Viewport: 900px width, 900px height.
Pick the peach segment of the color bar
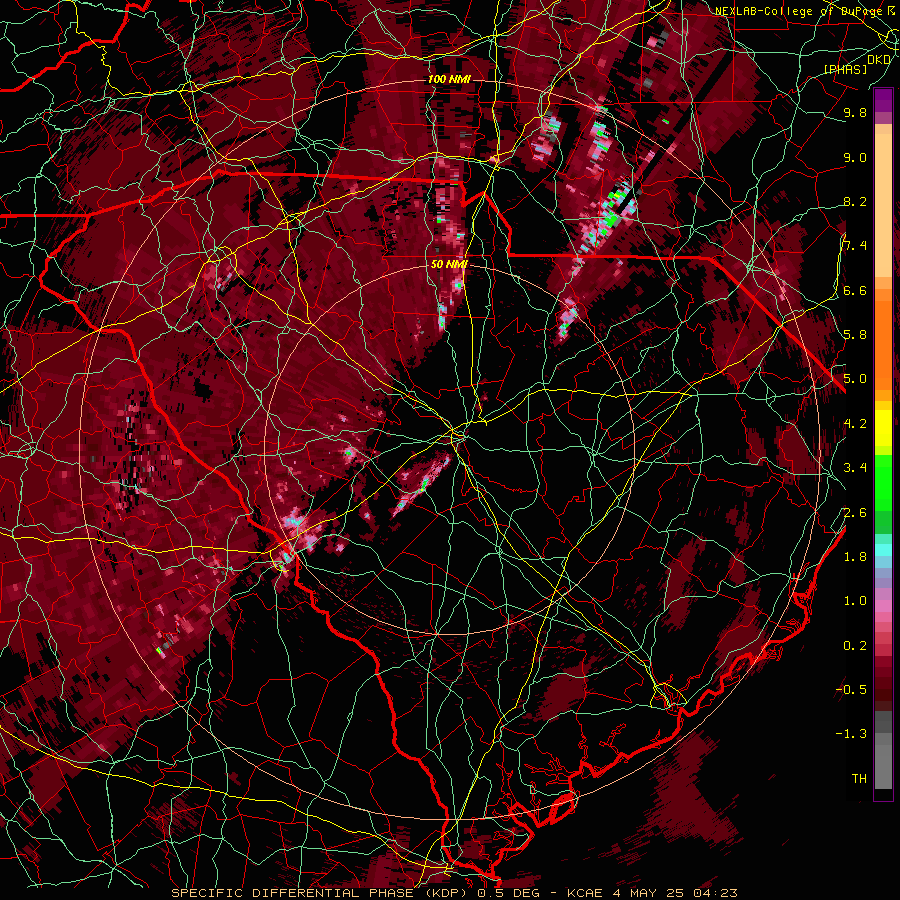(883, 205)
